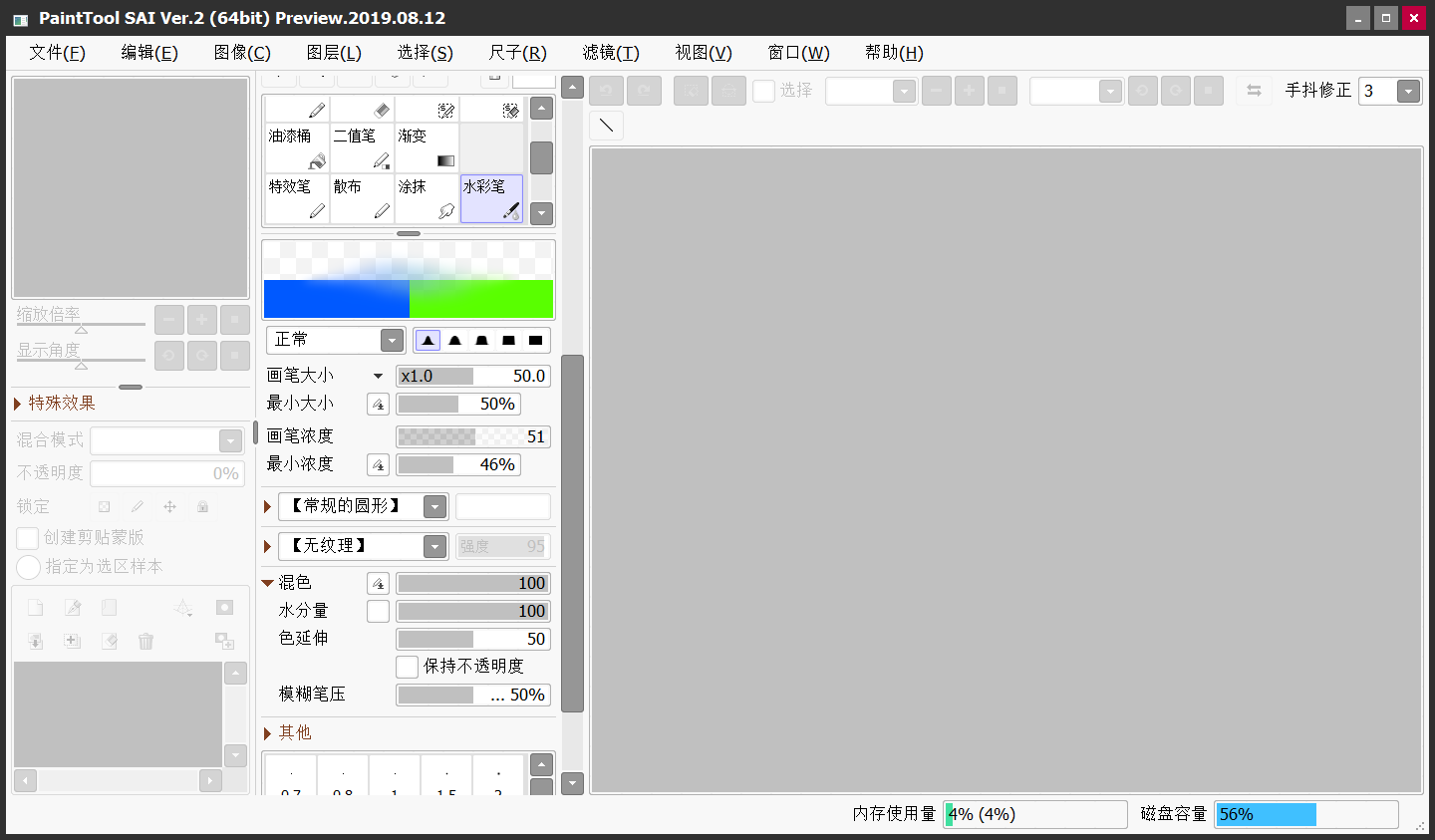Screen dimensions: 1435x840
Task: Click the 不透明度 opacity field
Action: tap(167, 473)
